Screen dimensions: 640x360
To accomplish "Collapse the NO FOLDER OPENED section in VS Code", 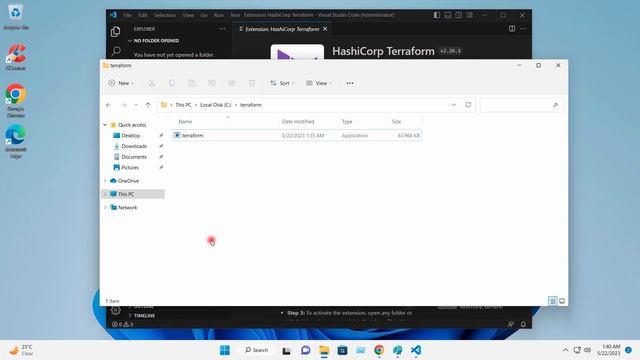I will 153,41.
